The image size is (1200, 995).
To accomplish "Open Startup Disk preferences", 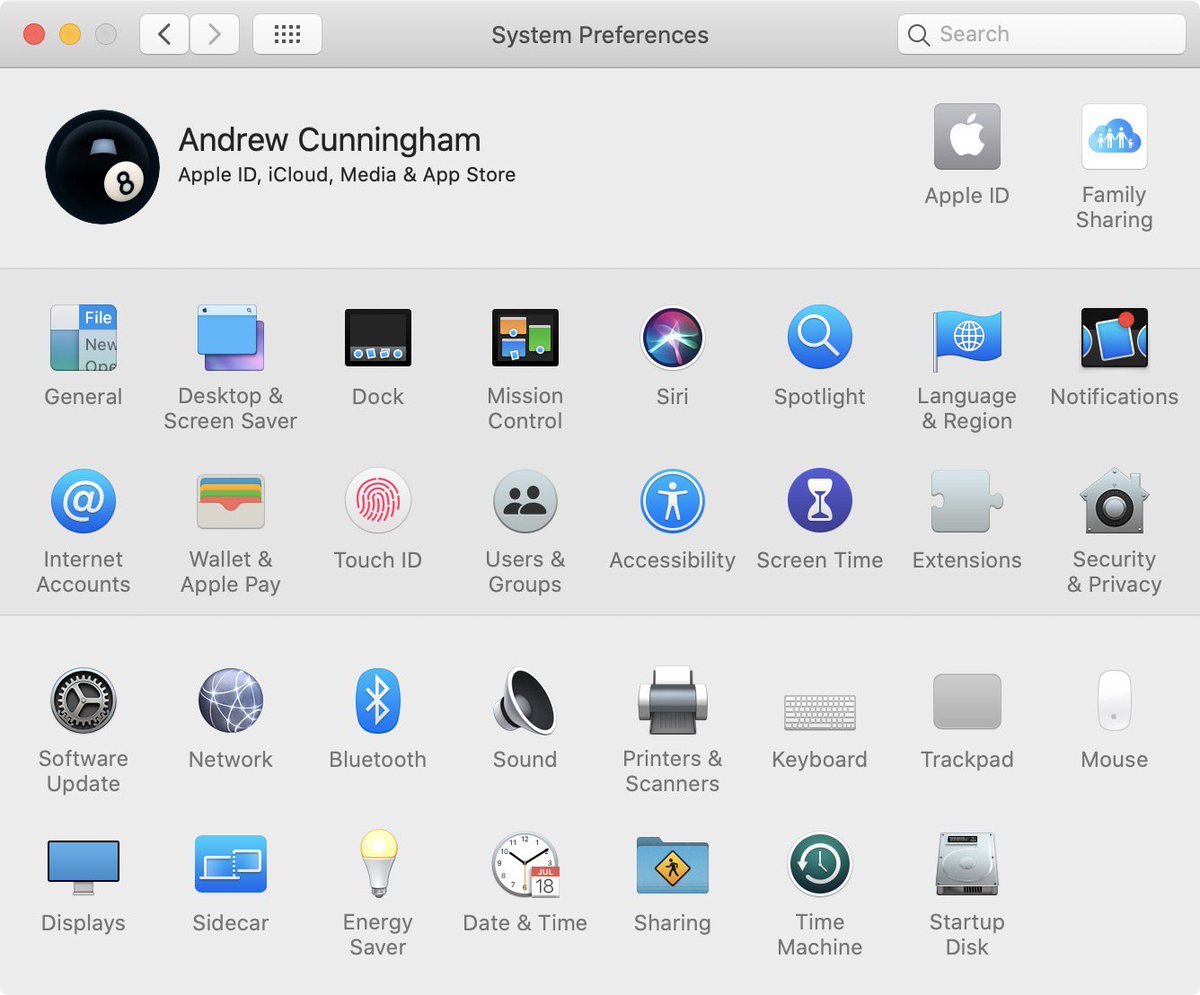I will tap(967, 864).
